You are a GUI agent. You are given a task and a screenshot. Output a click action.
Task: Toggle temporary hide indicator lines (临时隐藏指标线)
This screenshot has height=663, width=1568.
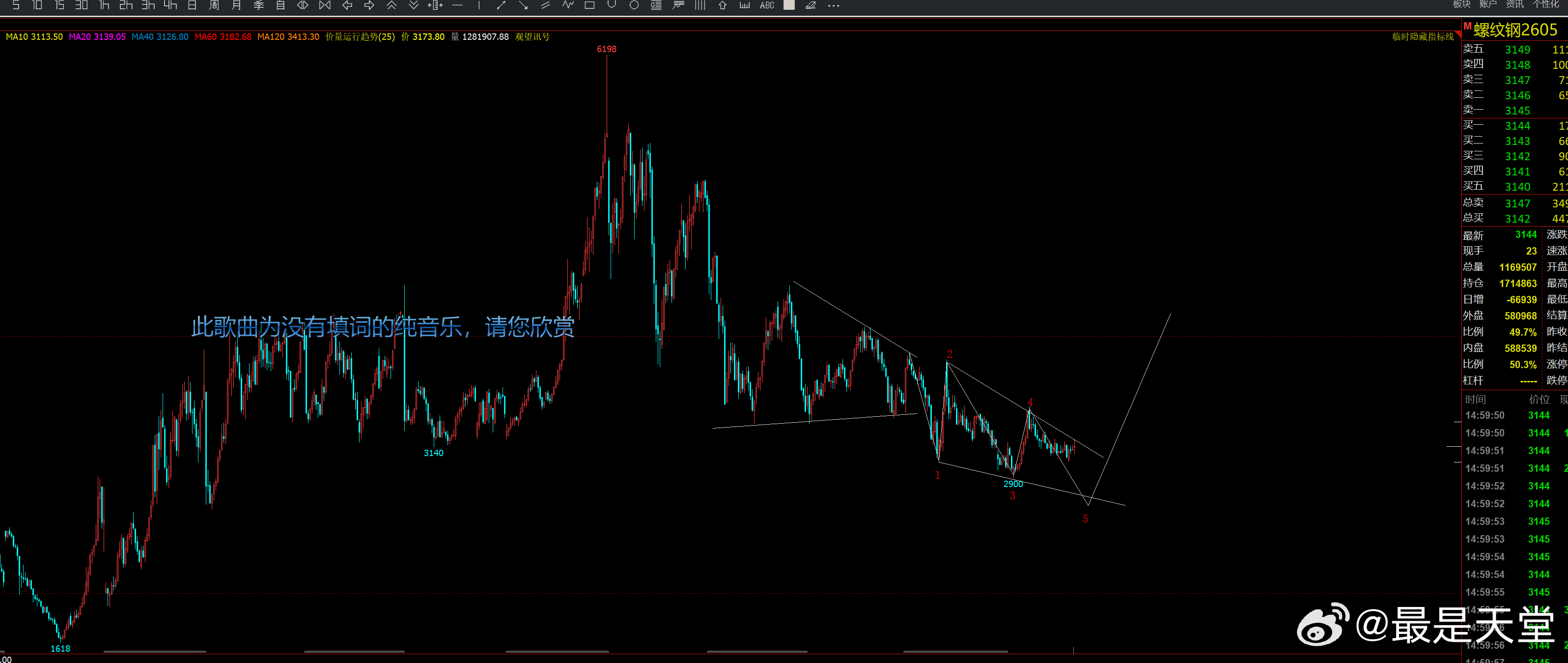pyautogui.click(x=1422, y=36)
